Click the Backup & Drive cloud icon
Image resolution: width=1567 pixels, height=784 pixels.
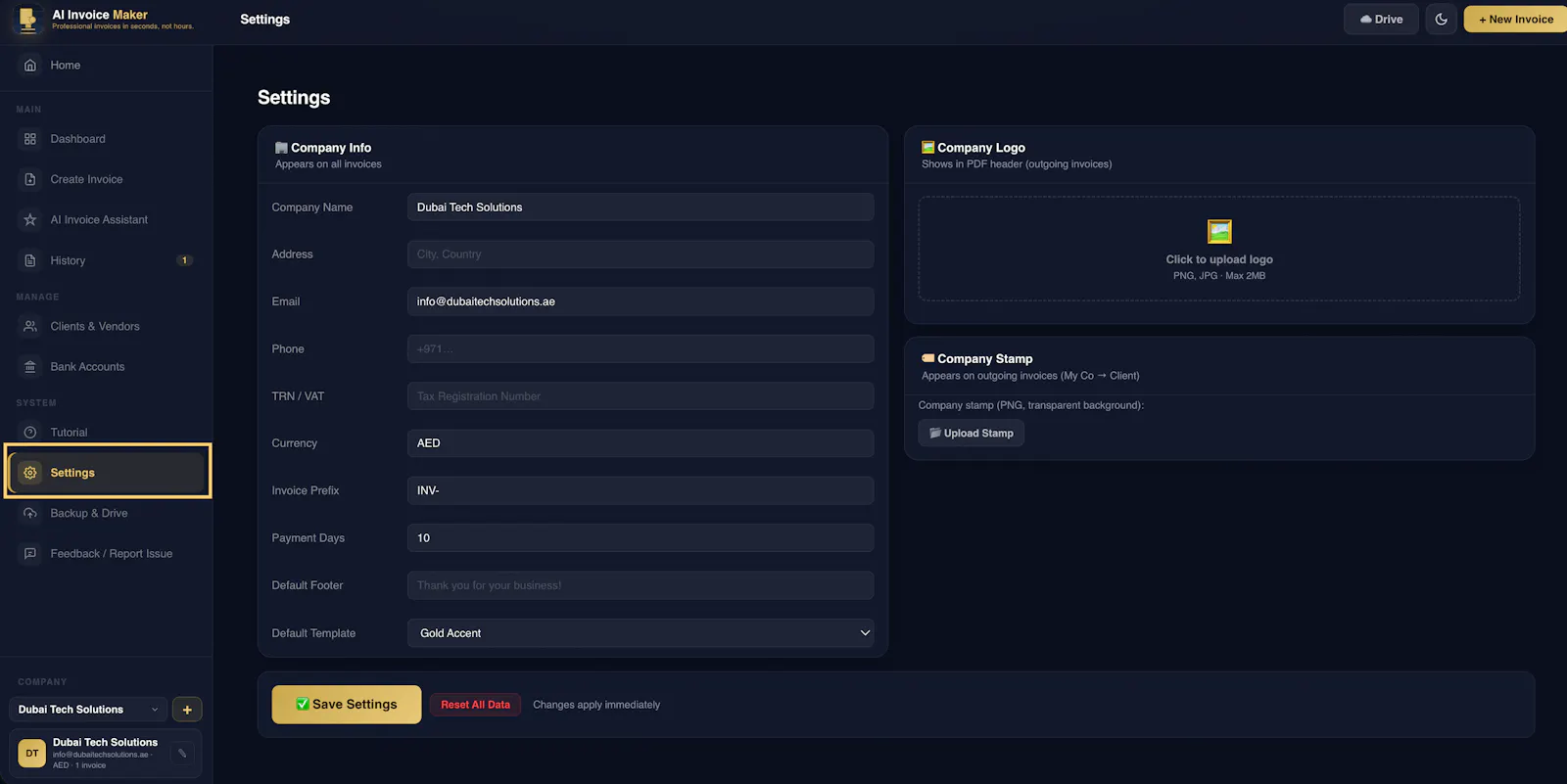pos(30,513)
